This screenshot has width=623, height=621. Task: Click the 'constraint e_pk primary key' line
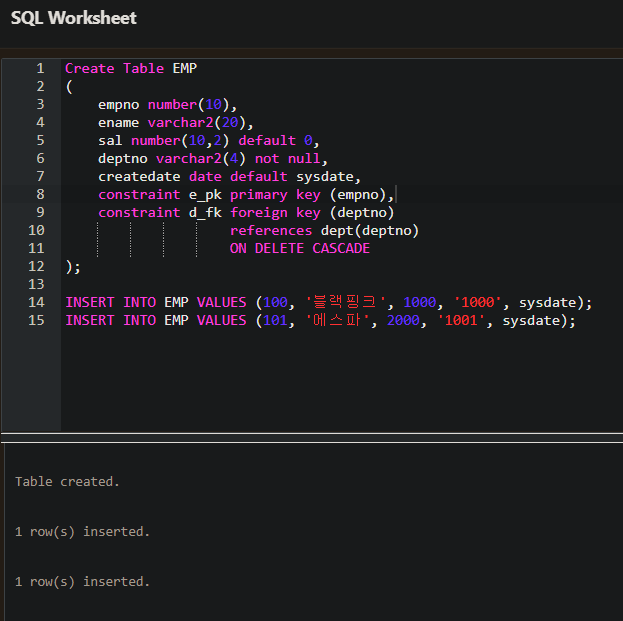(246, 195)
